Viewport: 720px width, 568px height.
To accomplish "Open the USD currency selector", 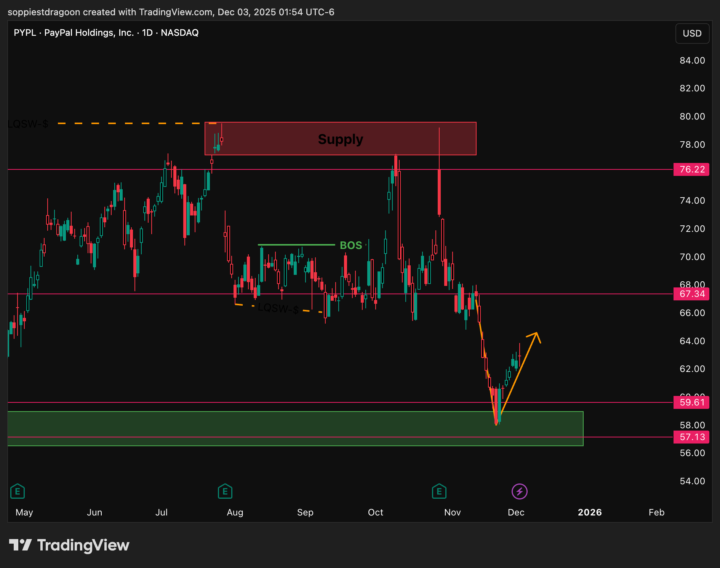I will (x=692, y=34).
